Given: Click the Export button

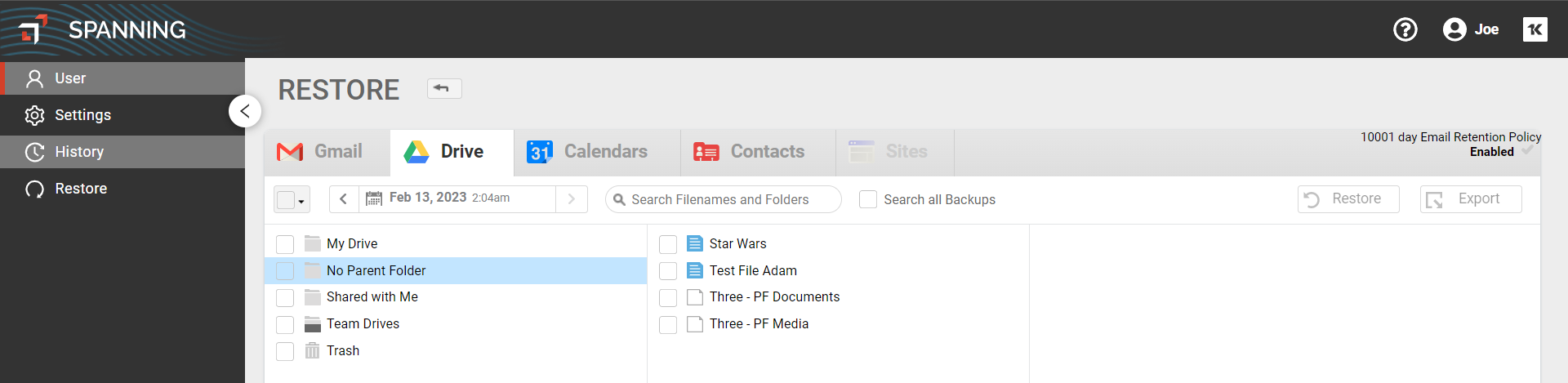Looking at the screenshot, I should [x=1471, y=199].
